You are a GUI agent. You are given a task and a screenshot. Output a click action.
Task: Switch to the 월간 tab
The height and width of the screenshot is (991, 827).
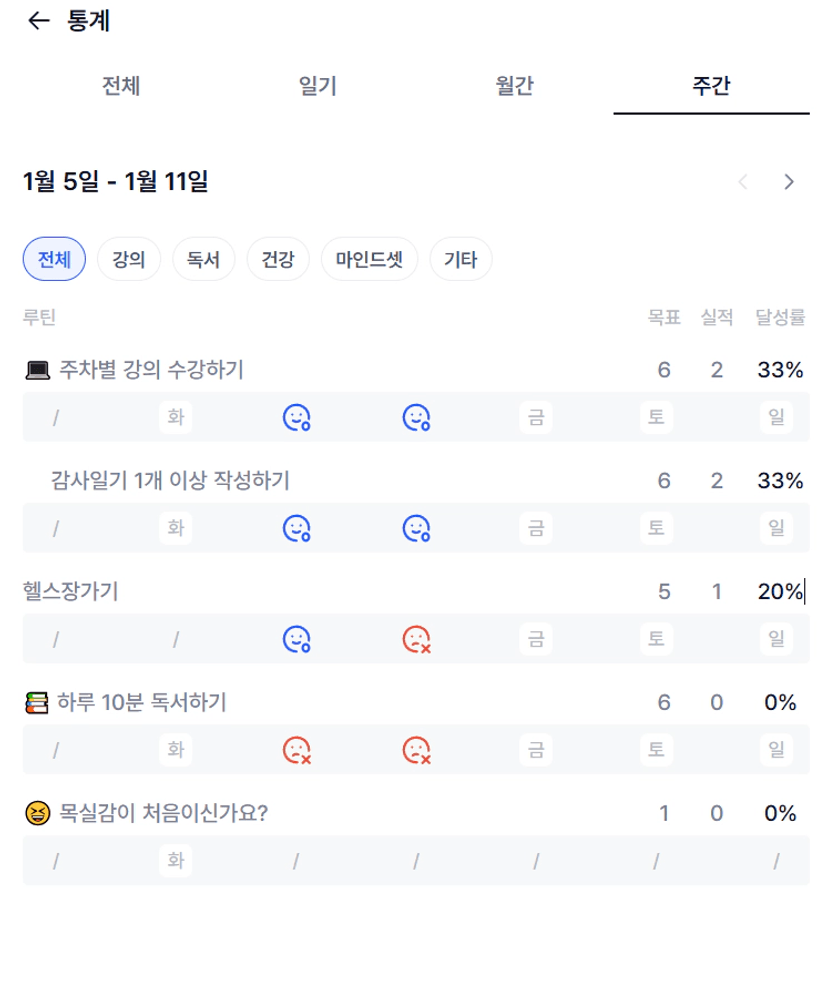[x=514, y=86]
